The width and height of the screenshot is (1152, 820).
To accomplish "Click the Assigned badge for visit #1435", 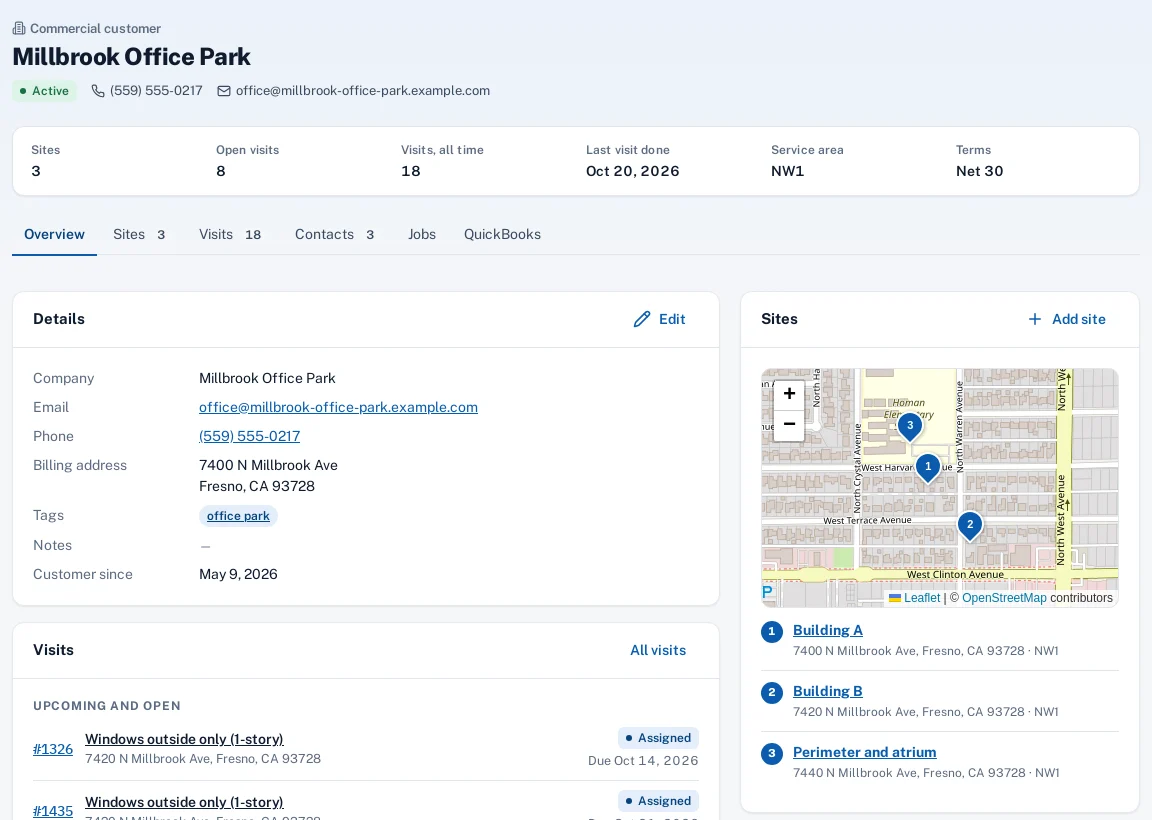I will 658,801.
